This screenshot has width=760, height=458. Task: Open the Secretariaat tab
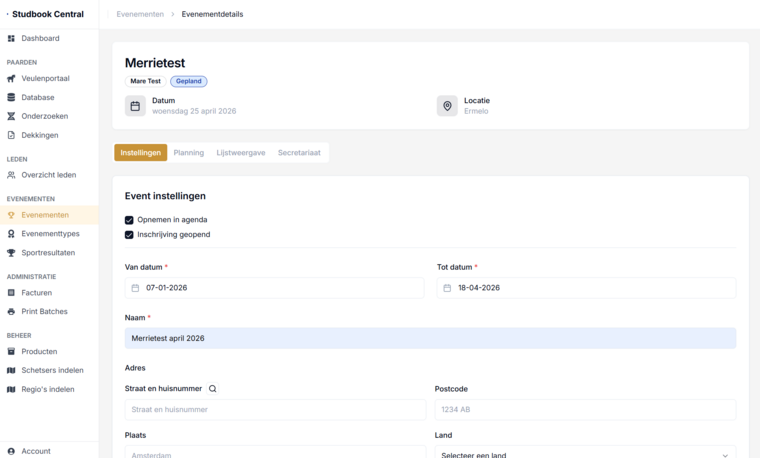click(x=299, y=153)
